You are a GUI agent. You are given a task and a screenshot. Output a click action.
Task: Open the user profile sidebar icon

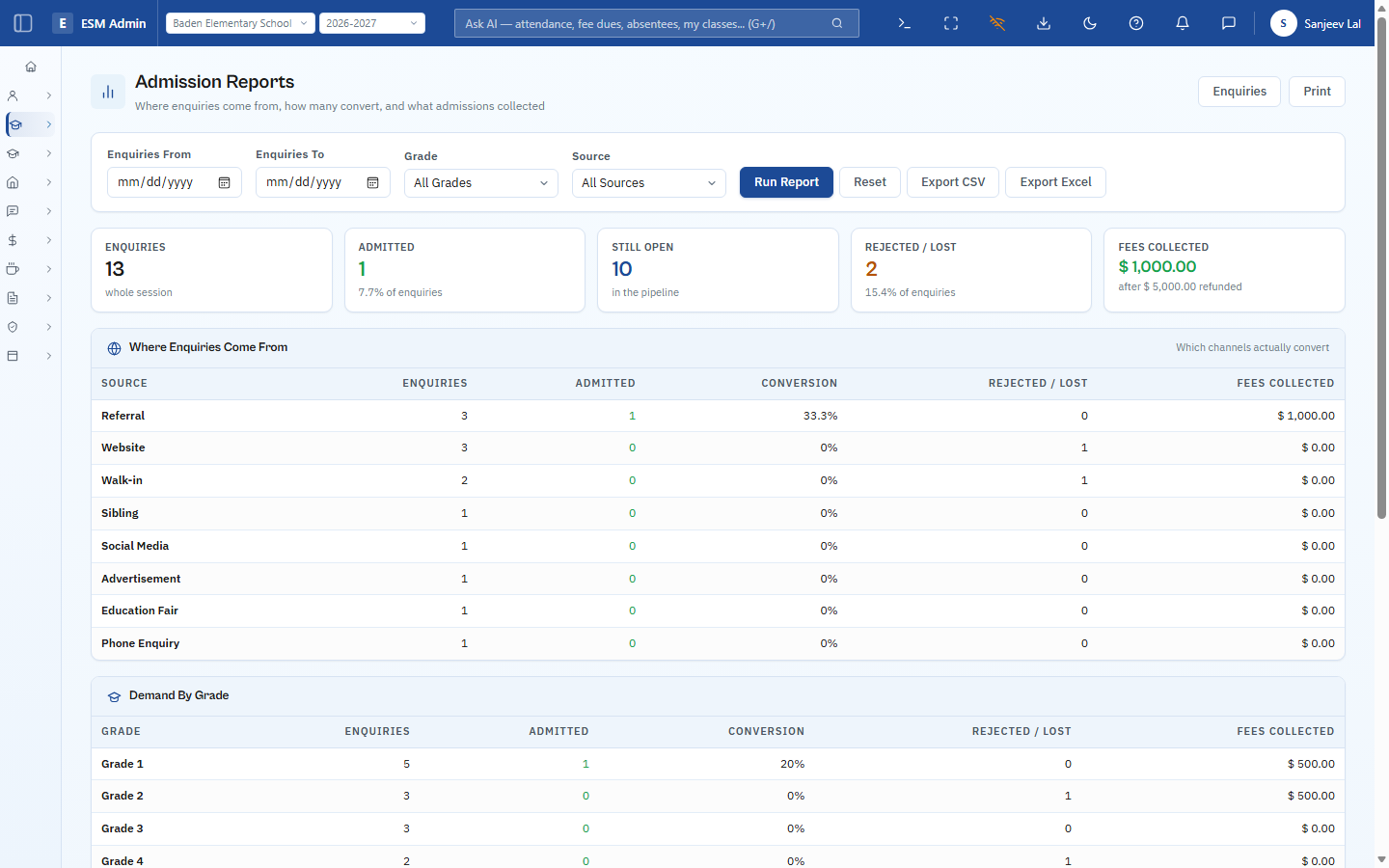13,95
